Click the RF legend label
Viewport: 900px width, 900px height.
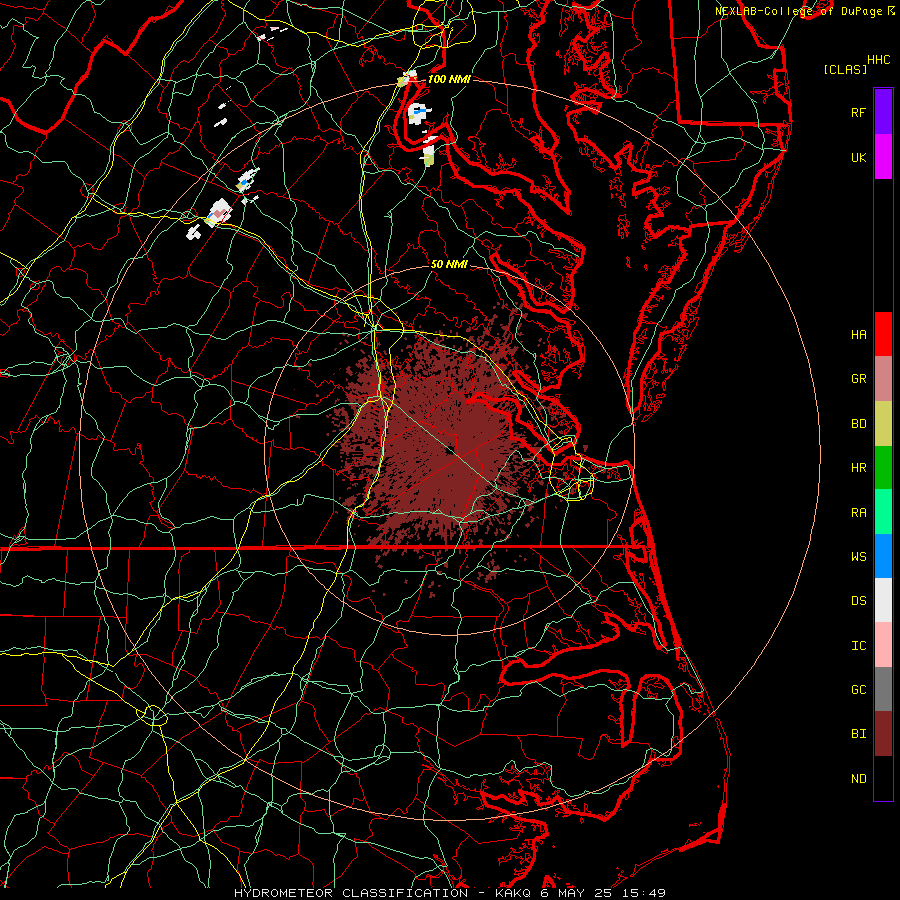[858, 112]
